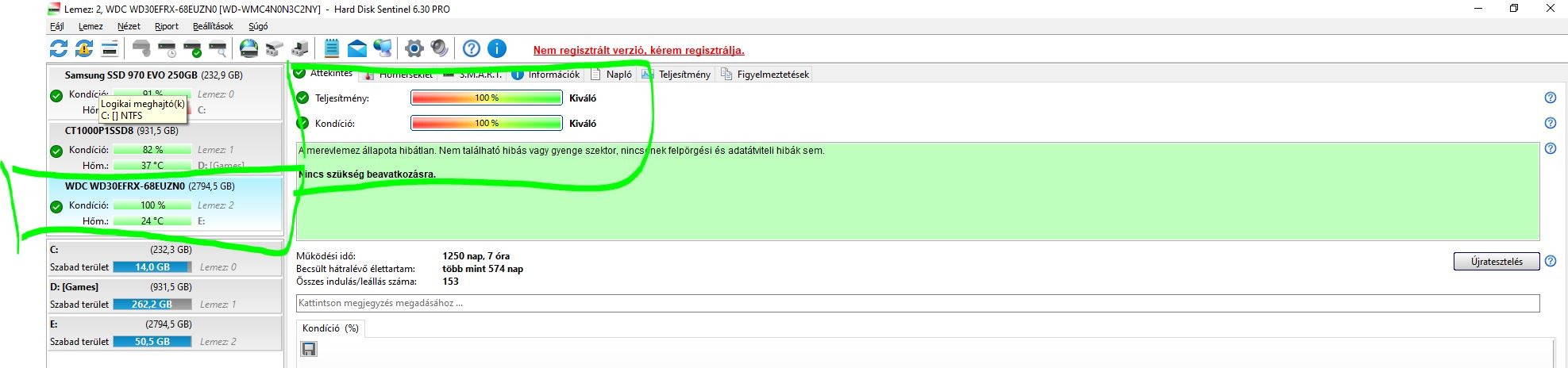Viewport: 1568px width, 368px height.
Task: Open the Fájl menu
Action: (57, 26)
